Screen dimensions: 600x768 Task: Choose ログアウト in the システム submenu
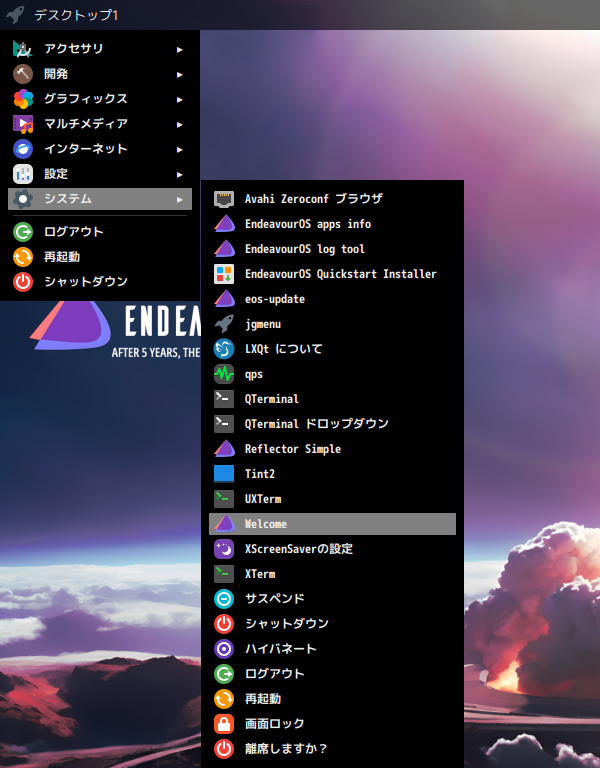tap(332, 673)
